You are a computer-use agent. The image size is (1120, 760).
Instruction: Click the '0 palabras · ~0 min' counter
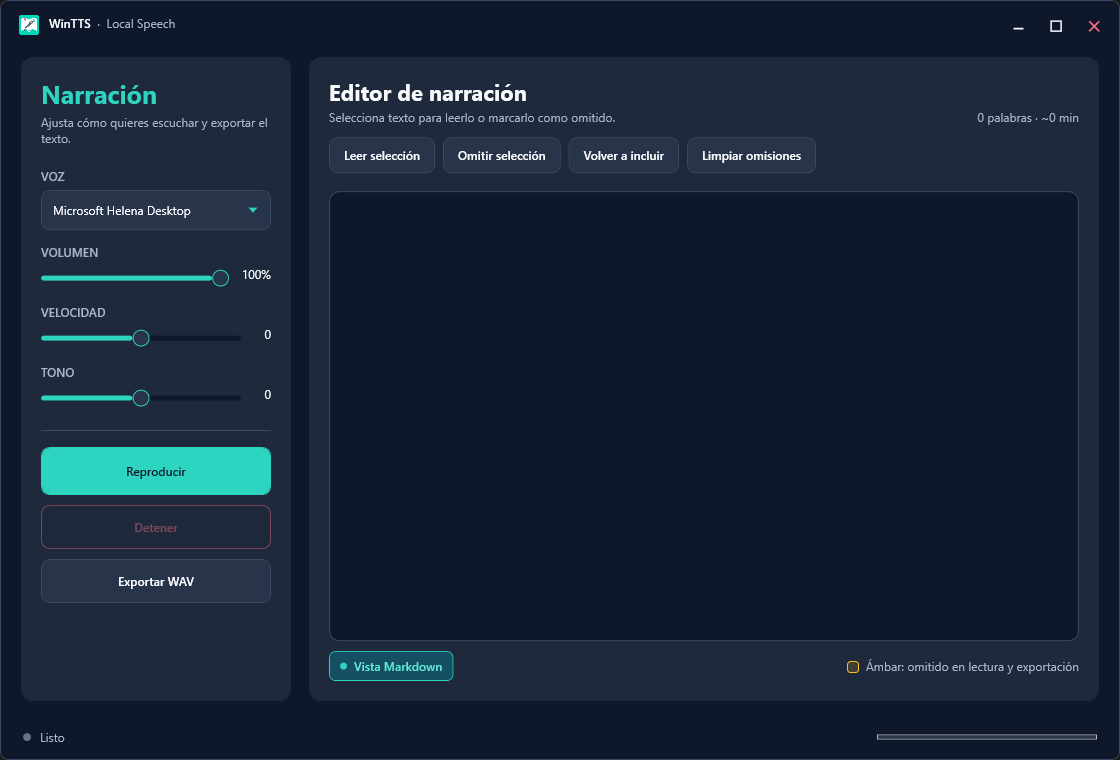point(1028,118)
